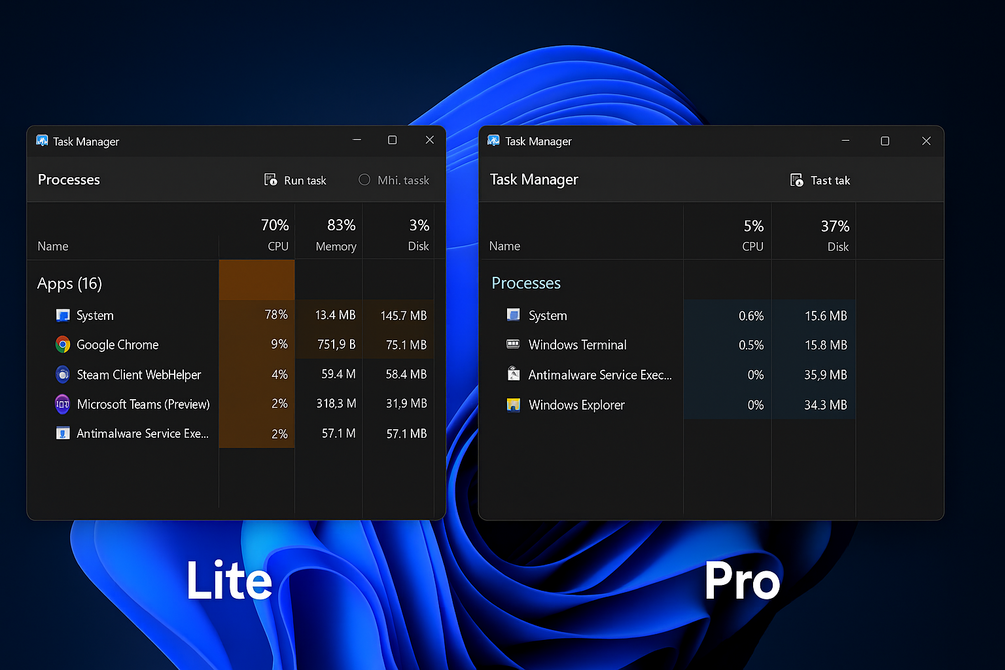Sort by the Name column in Lite window
Viewport: 1005px width, 670px height.
coord(53,246)
